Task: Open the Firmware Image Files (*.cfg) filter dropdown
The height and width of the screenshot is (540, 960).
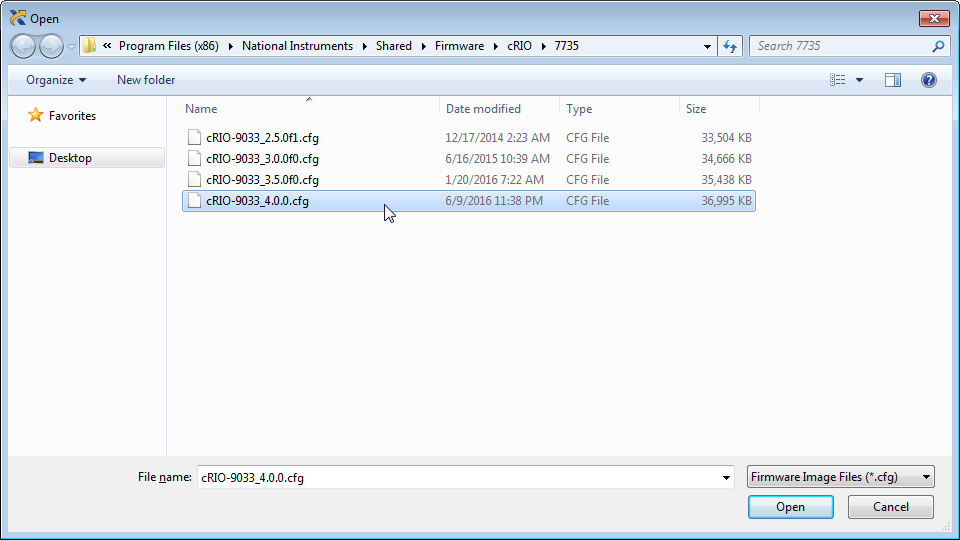Action: point(841,477)
